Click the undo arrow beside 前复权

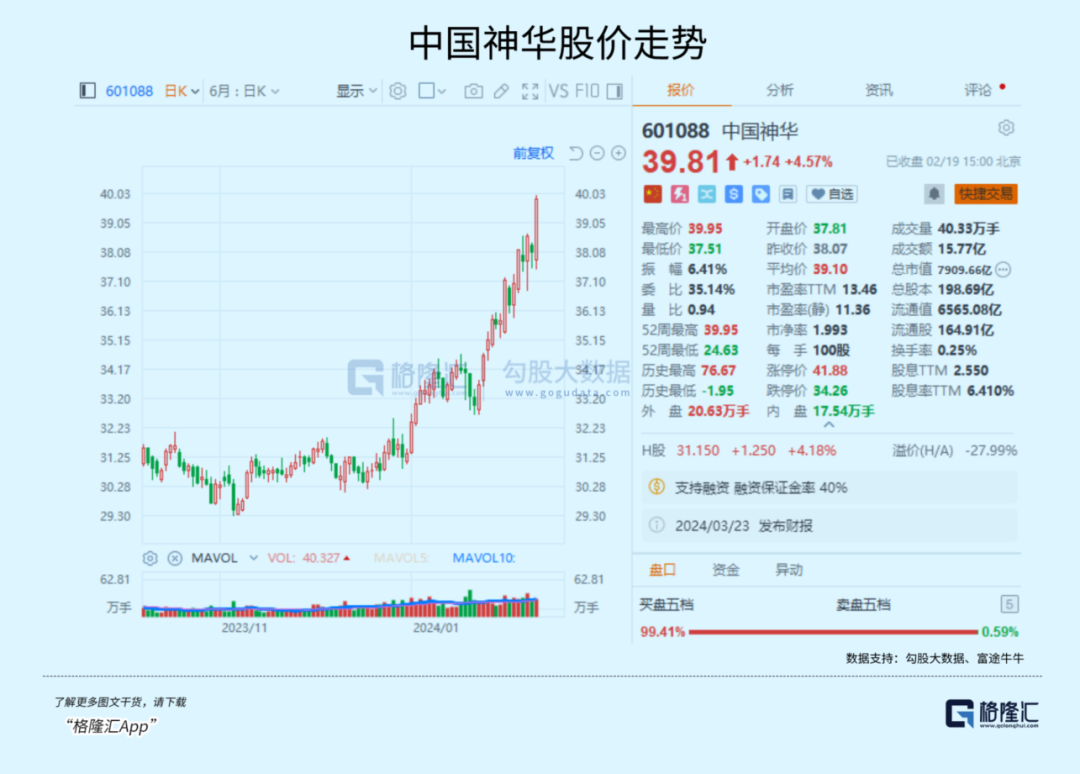[575, 153]
